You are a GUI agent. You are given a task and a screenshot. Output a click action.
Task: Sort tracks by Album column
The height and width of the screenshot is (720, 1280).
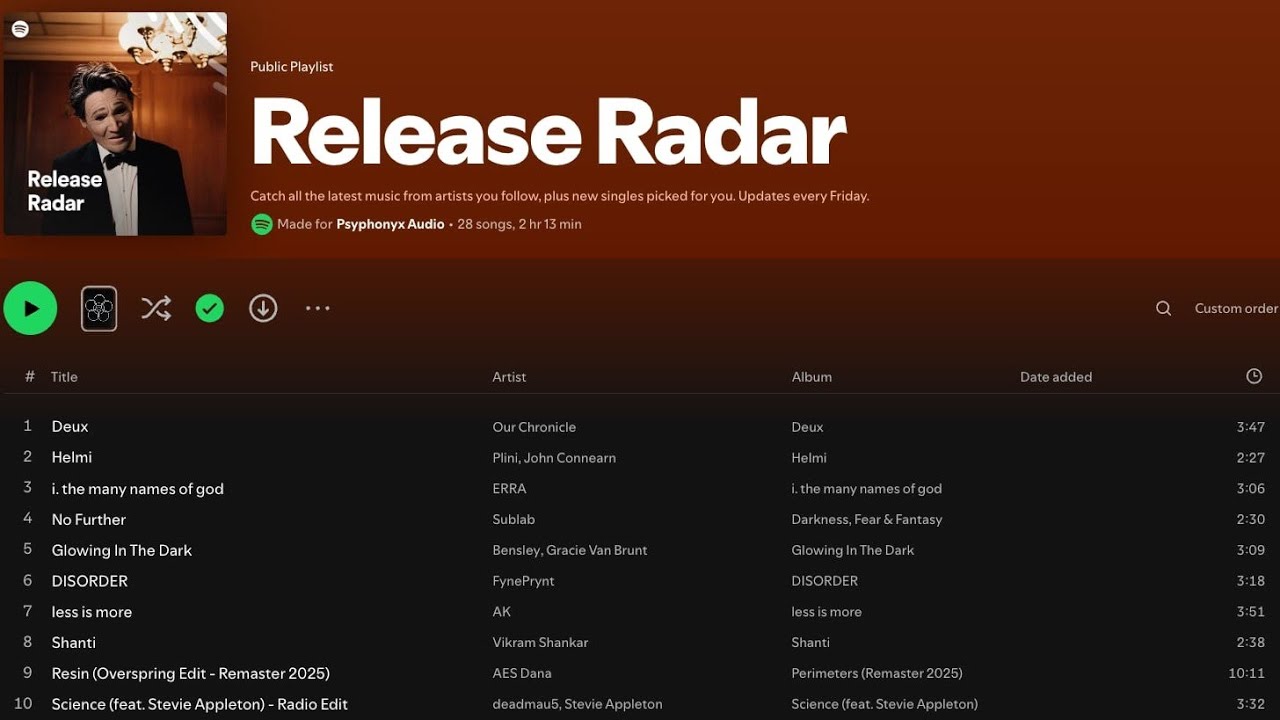click(812, 377)
